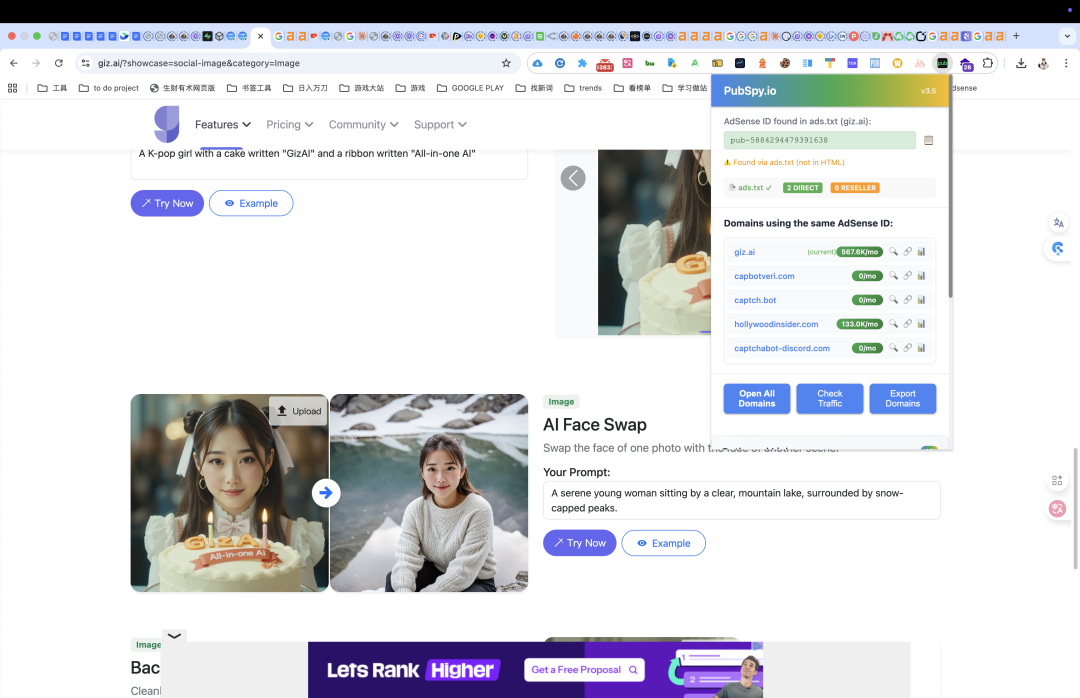Open the chart icon for capbotveri.com

click(x=922, y=276)
